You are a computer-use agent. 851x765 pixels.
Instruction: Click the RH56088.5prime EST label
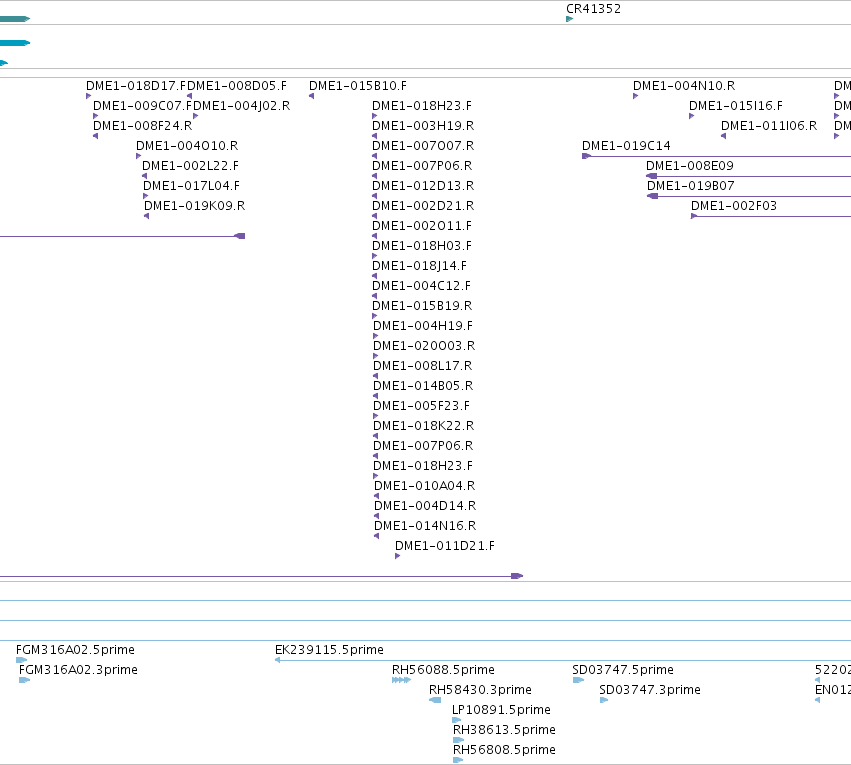[x=443, y=670]
